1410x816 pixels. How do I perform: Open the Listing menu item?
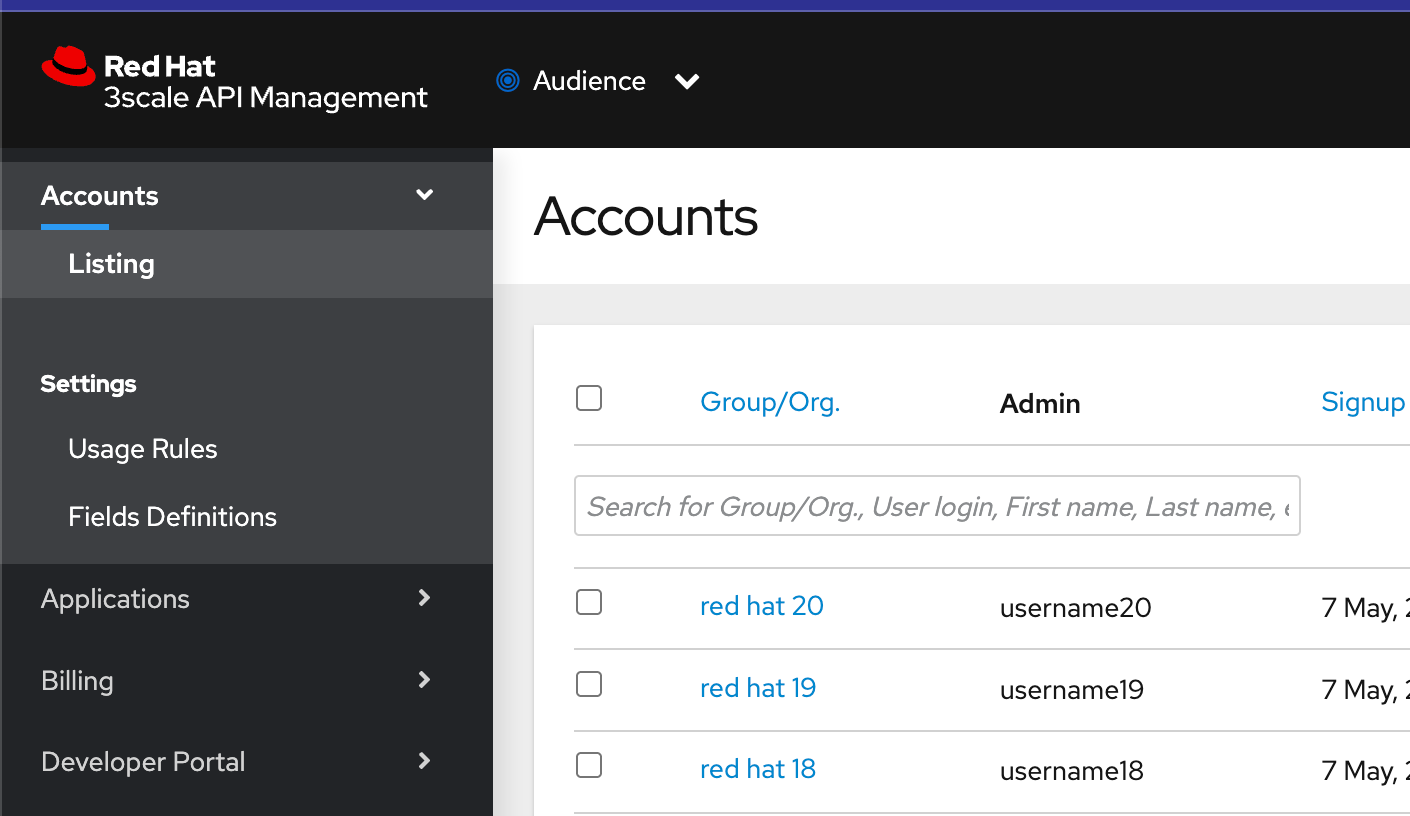point(111,264)
